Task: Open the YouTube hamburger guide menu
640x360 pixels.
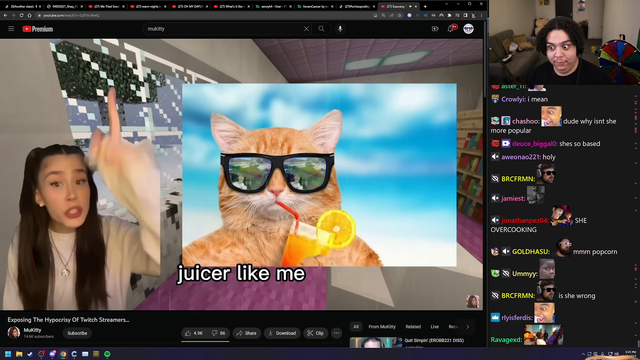Action: (11, 29)
